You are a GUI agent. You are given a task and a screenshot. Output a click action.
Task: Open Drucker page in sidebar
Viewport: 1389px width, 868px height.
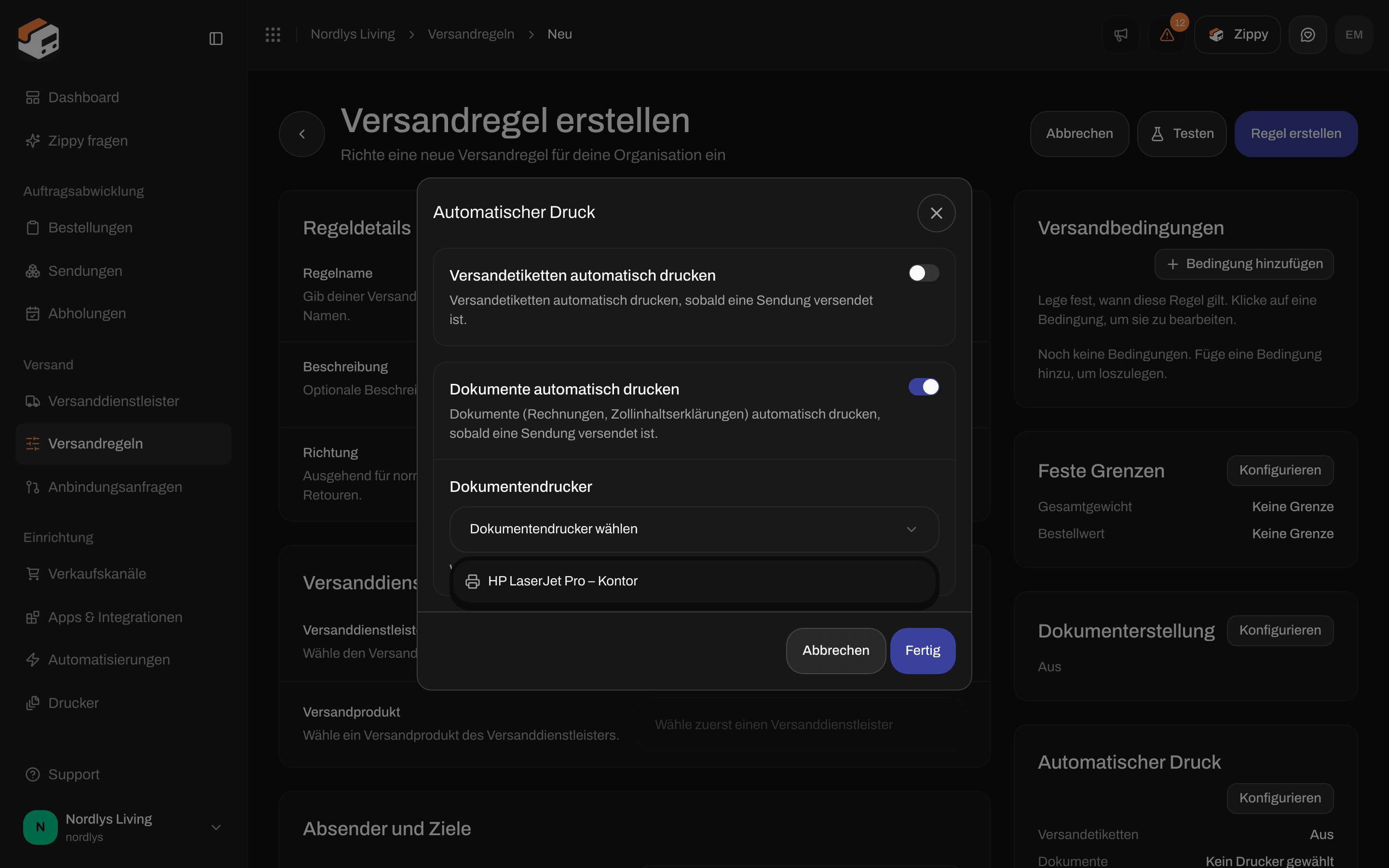coord(123,703)
